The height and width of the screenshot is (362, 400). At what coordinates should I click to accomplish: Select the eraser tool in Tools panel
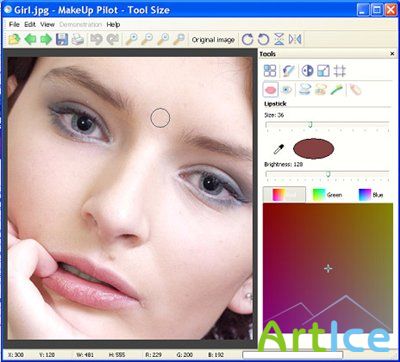click(x=355, y=90)
